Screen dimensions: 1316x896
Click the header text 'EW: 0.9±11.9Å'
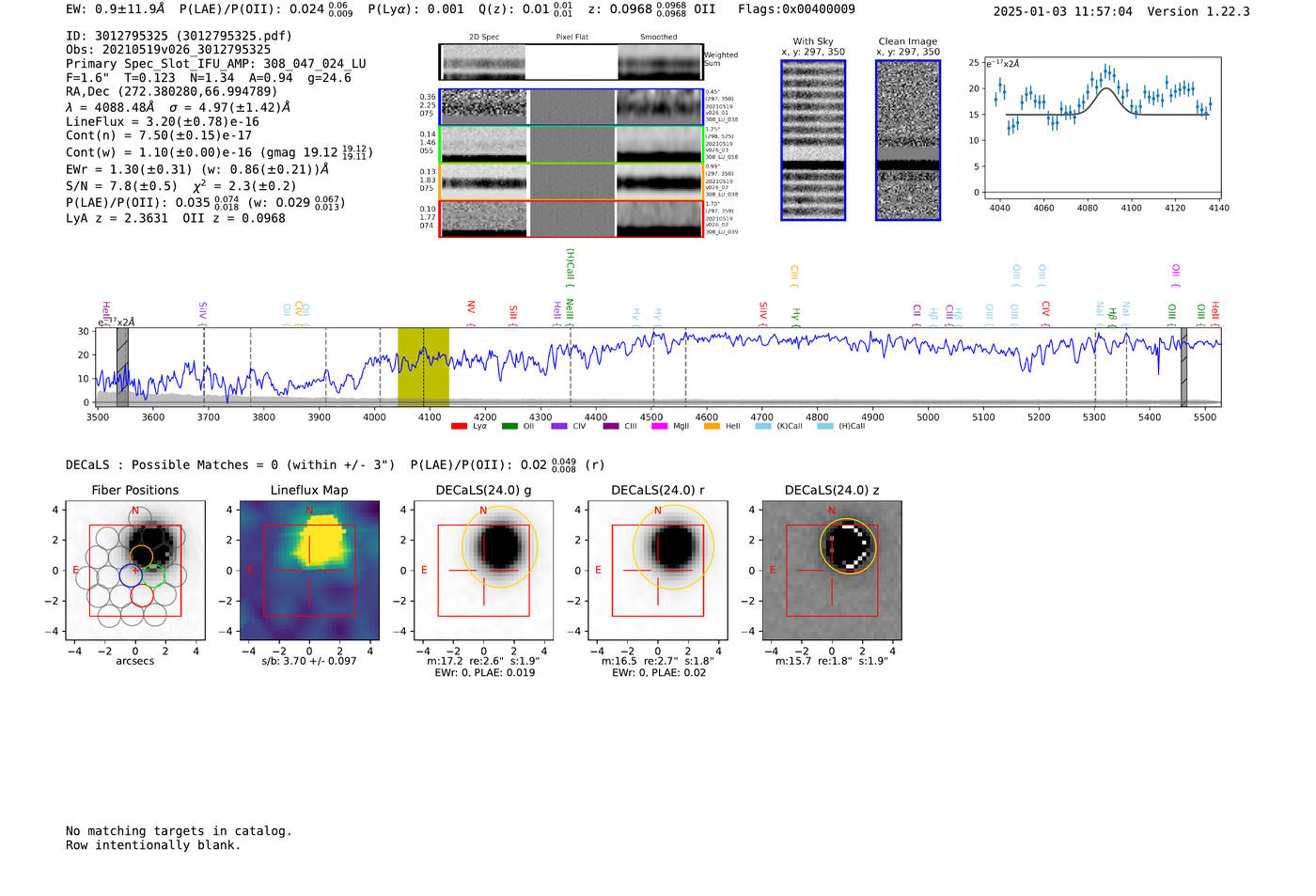tap(116, 9)
